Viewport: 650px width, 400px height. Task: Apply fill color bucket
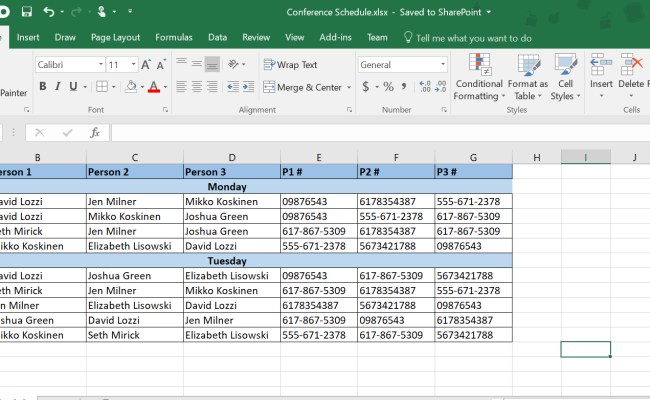pos(131,86)
